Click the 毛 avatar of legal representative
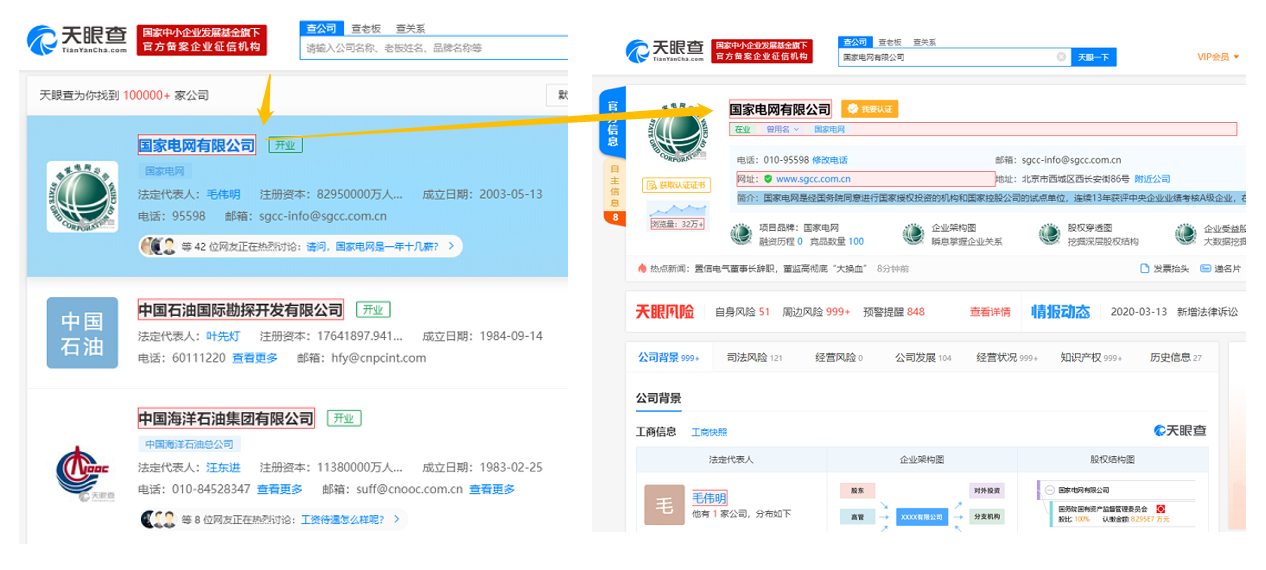Viewport: 1266px width, 570px height. click(x=664, y=505)
